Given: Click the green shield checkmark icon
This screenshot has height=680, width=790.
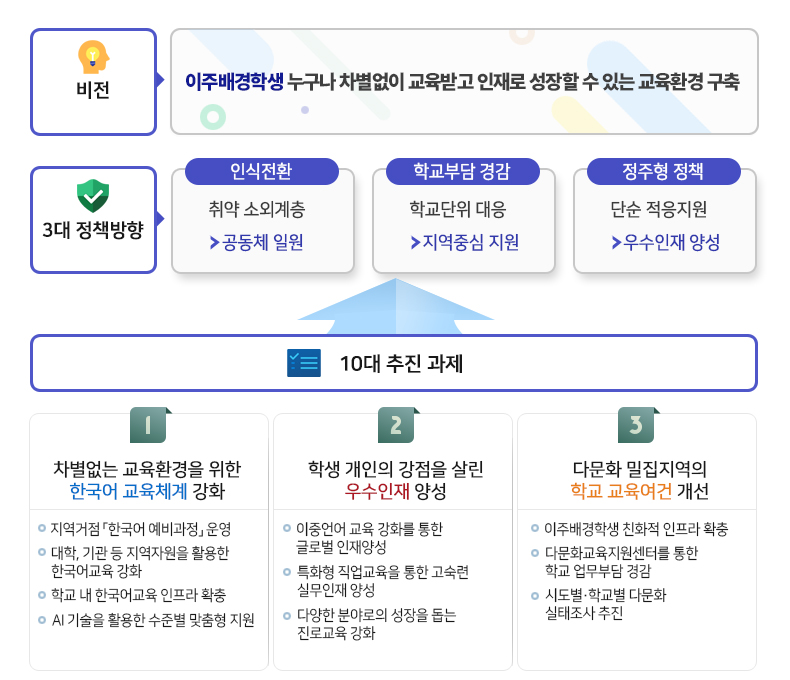Looking at the screenshot, I should tap(93, 195).
